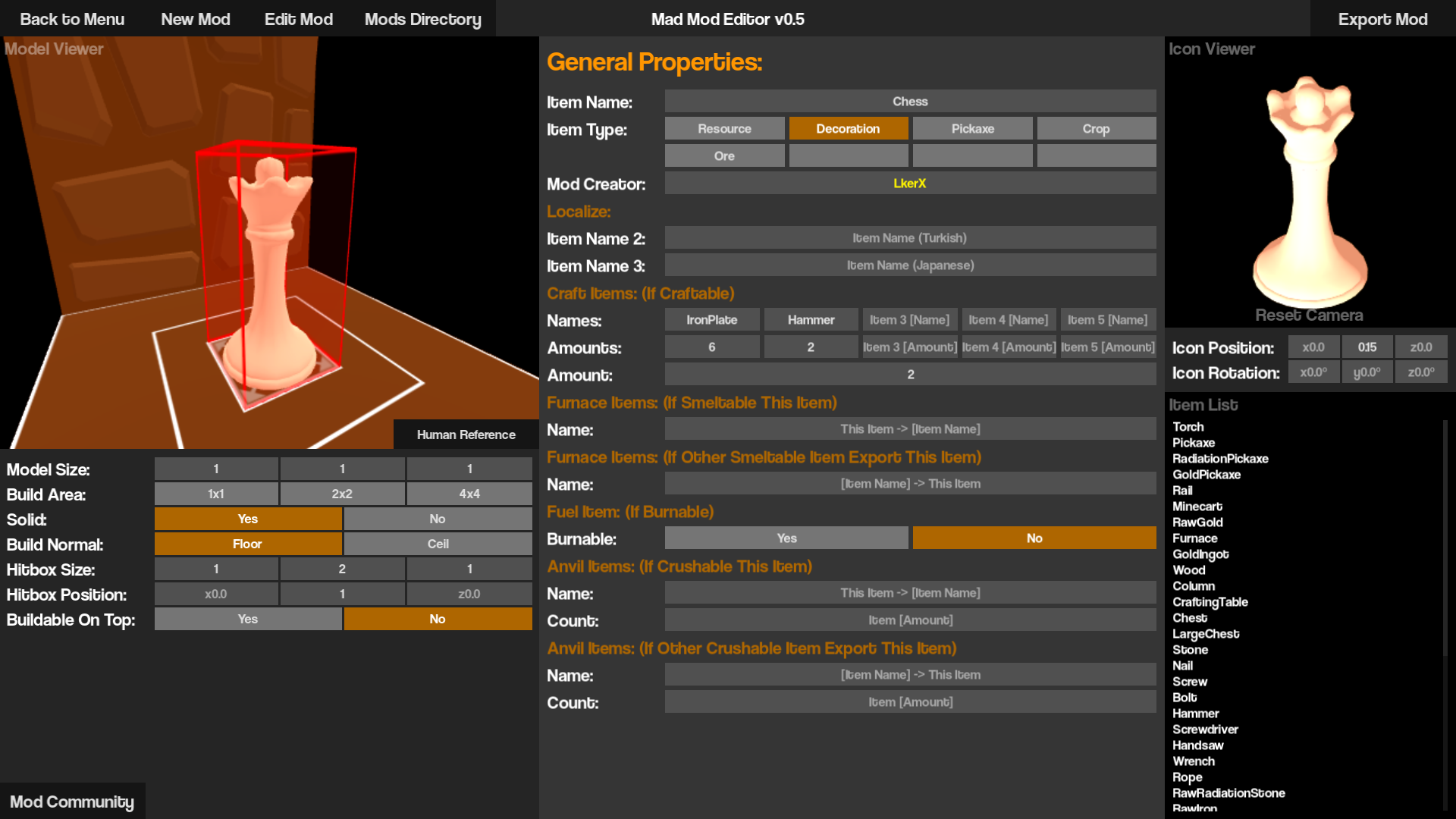Select Furnace in the Item List
The width and height of the screenshot is (1456, 819).
[x=1195, y=538]
